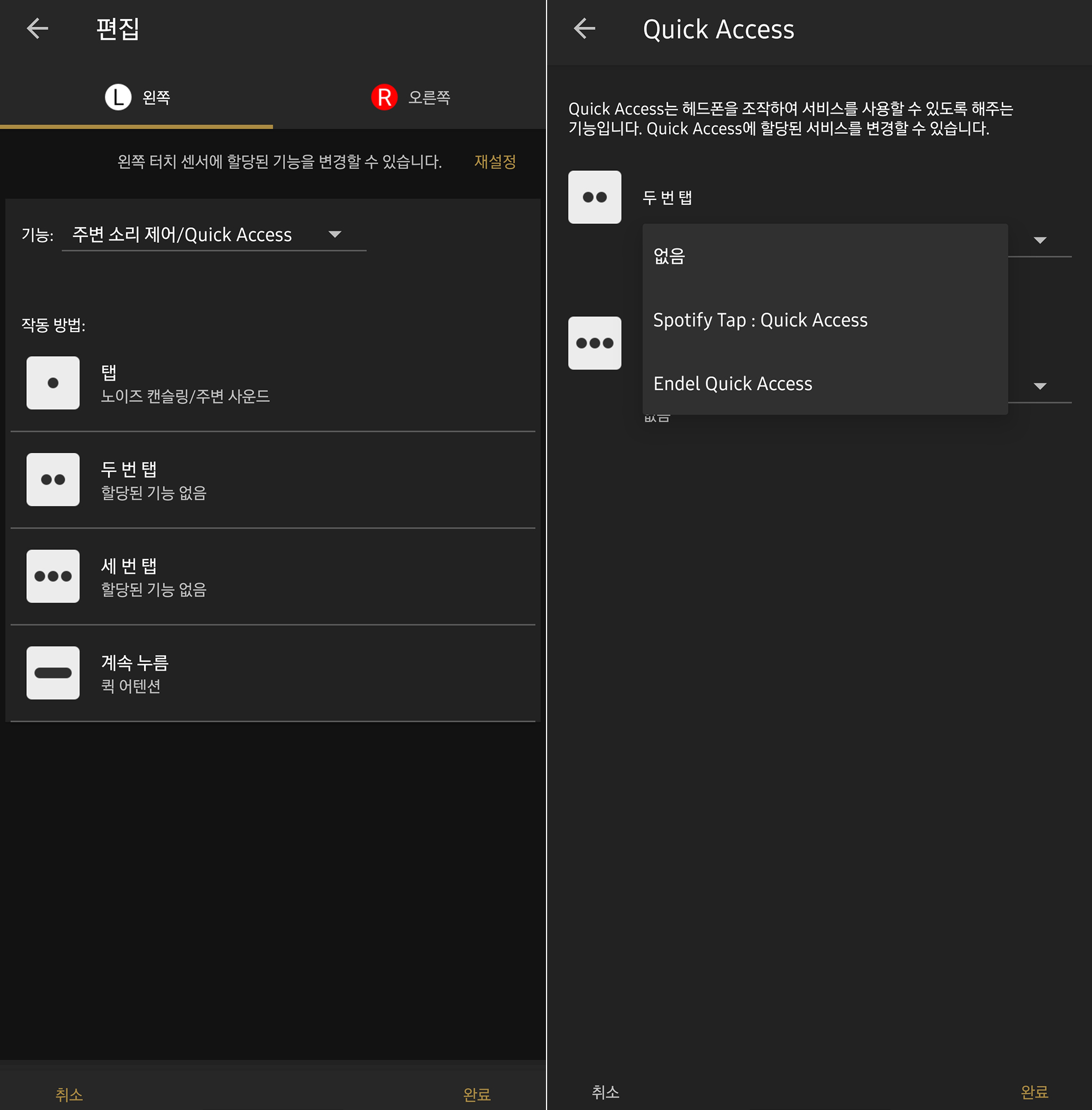Expand the triple tap dropdown arrow

click(1039, 385)
